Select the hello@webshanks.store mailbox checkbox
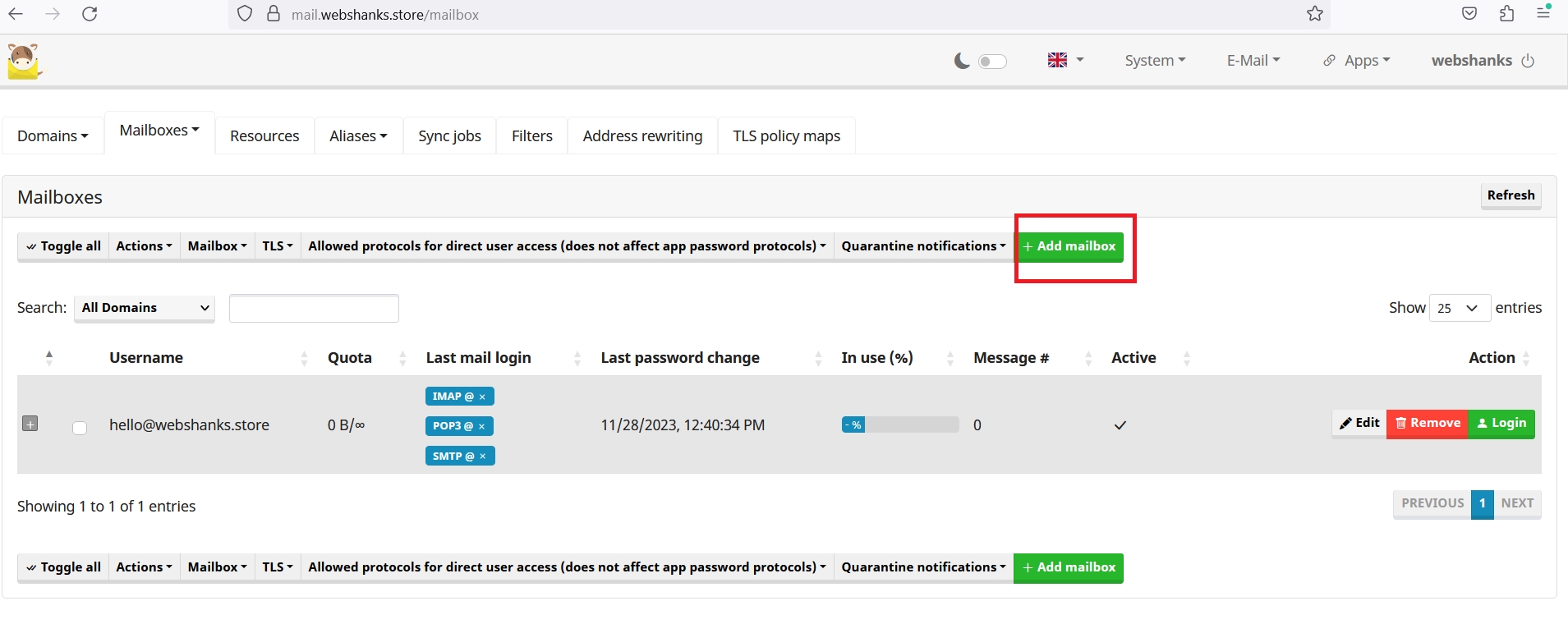The image size is (1568, 624). pyautogui.click(x=80, y=428)
